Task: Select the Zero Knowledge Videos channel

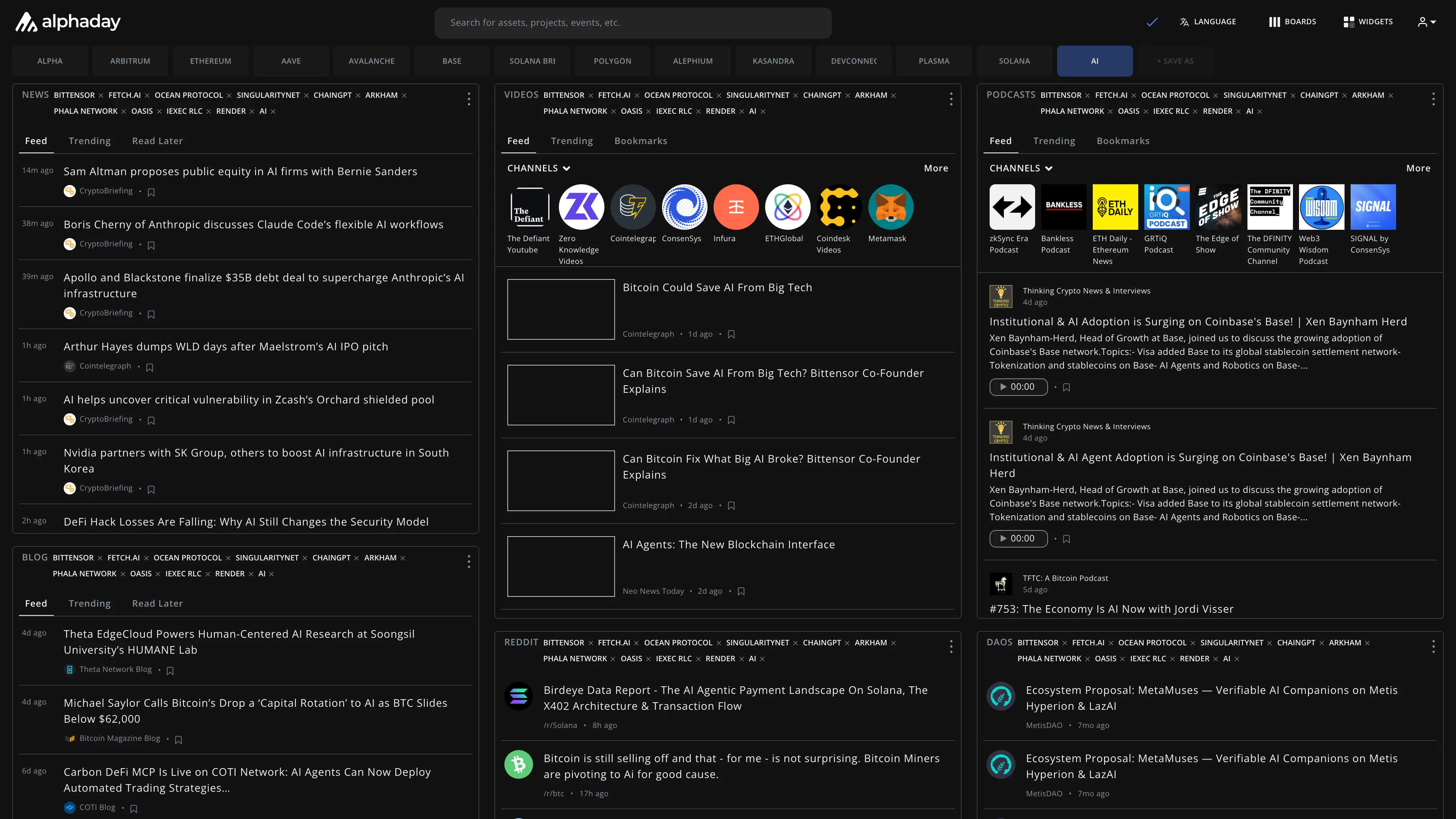Action: click(581, 207)
